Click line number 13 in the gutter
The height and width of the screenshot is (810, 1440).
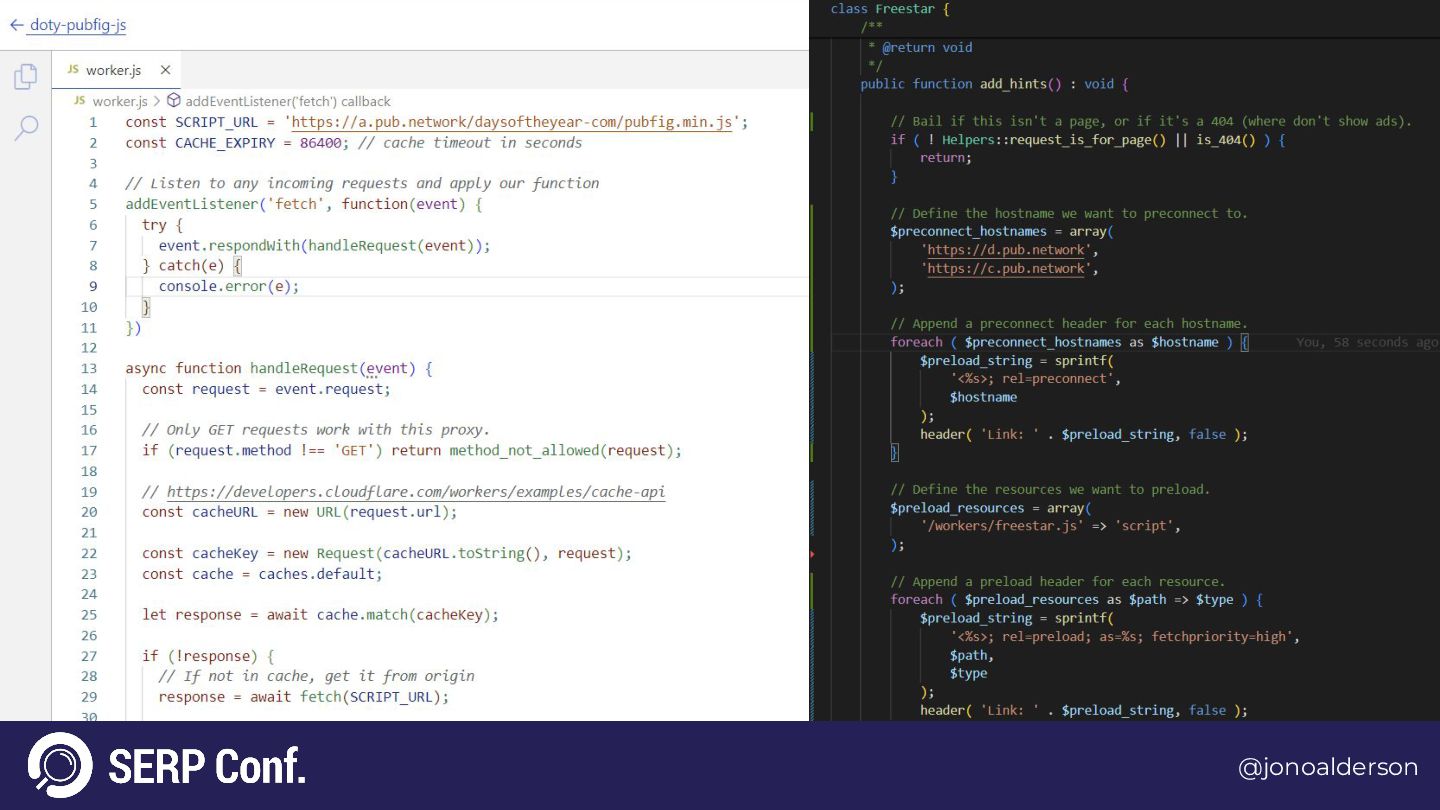pos(89,368)
